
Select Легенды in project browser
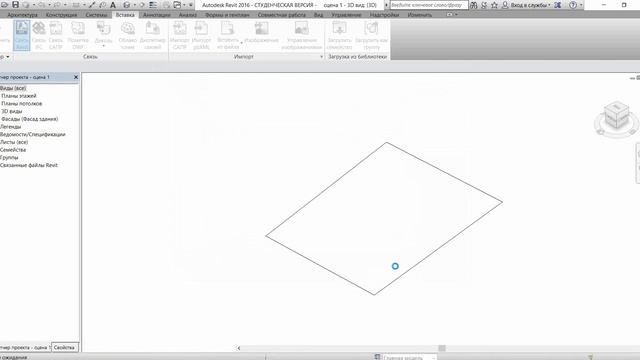[11, 127]
